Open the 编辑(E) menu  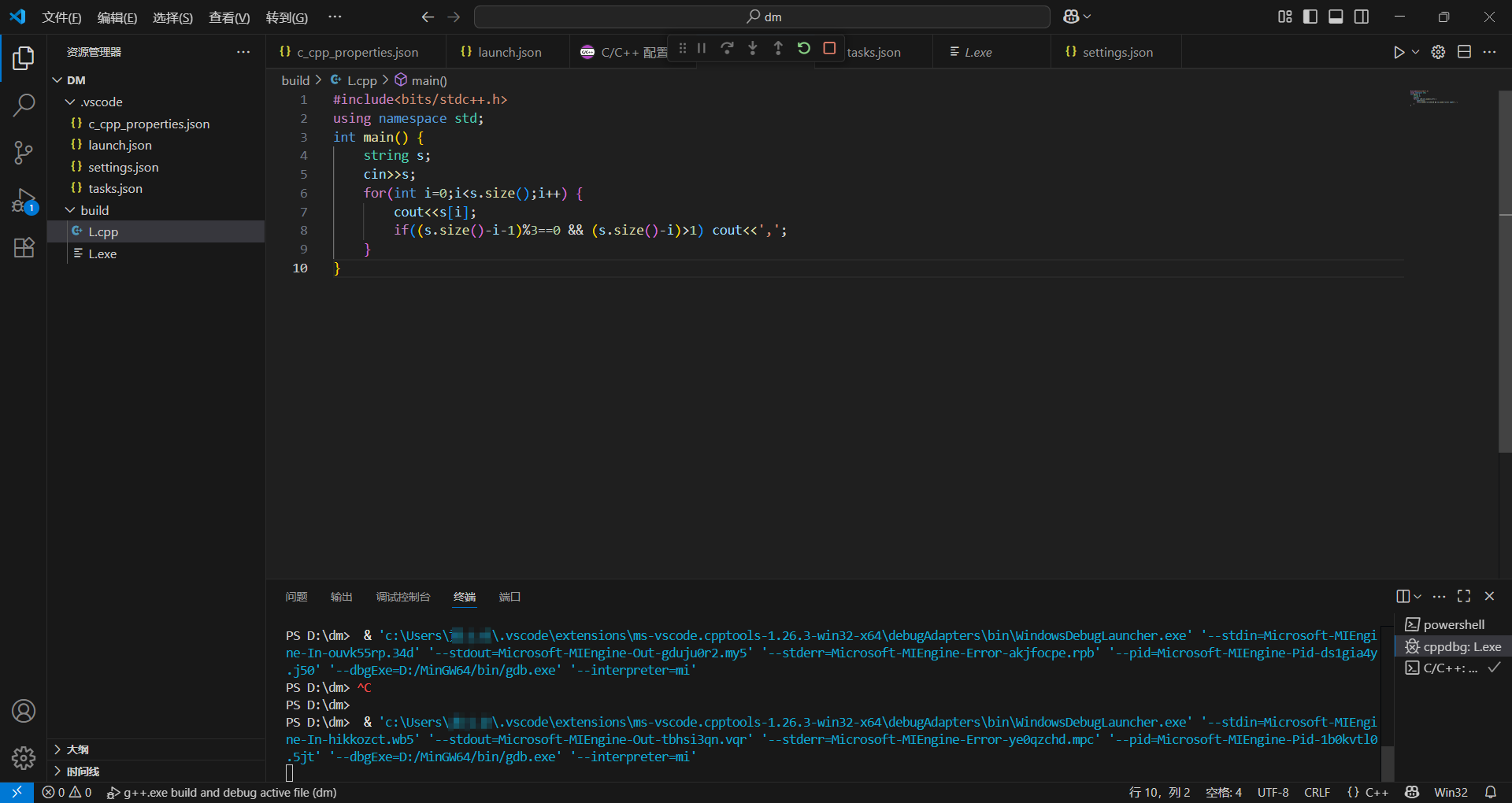coord(117,17)
